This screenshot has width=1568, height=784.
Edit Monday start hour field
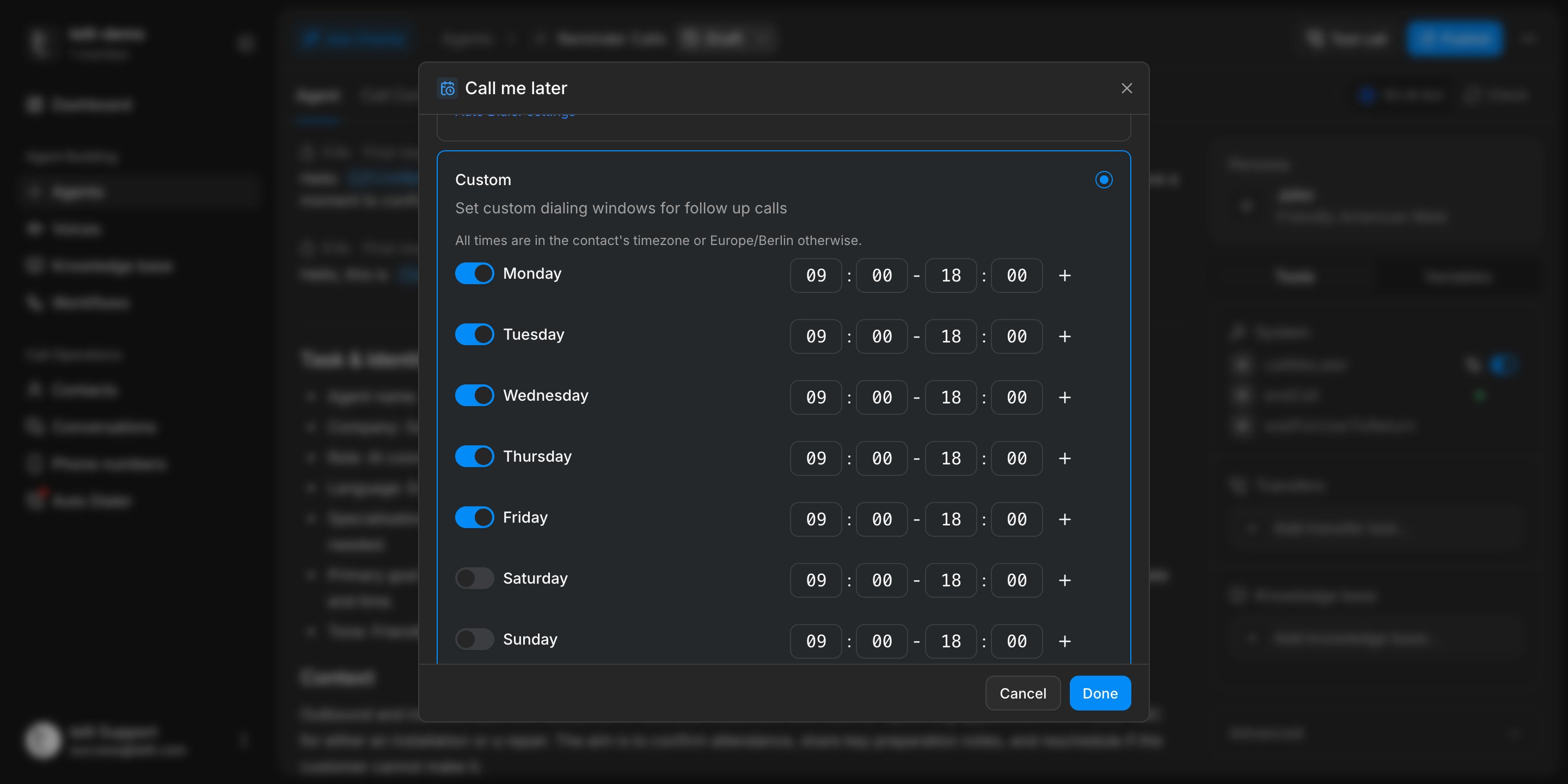816,275
